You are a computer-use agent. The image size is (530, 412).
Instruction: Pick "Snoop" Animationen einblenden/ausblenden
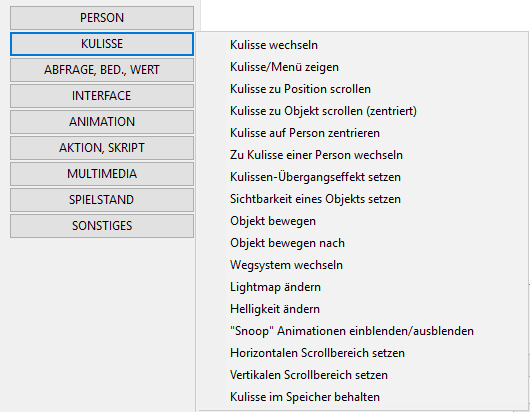362,331
